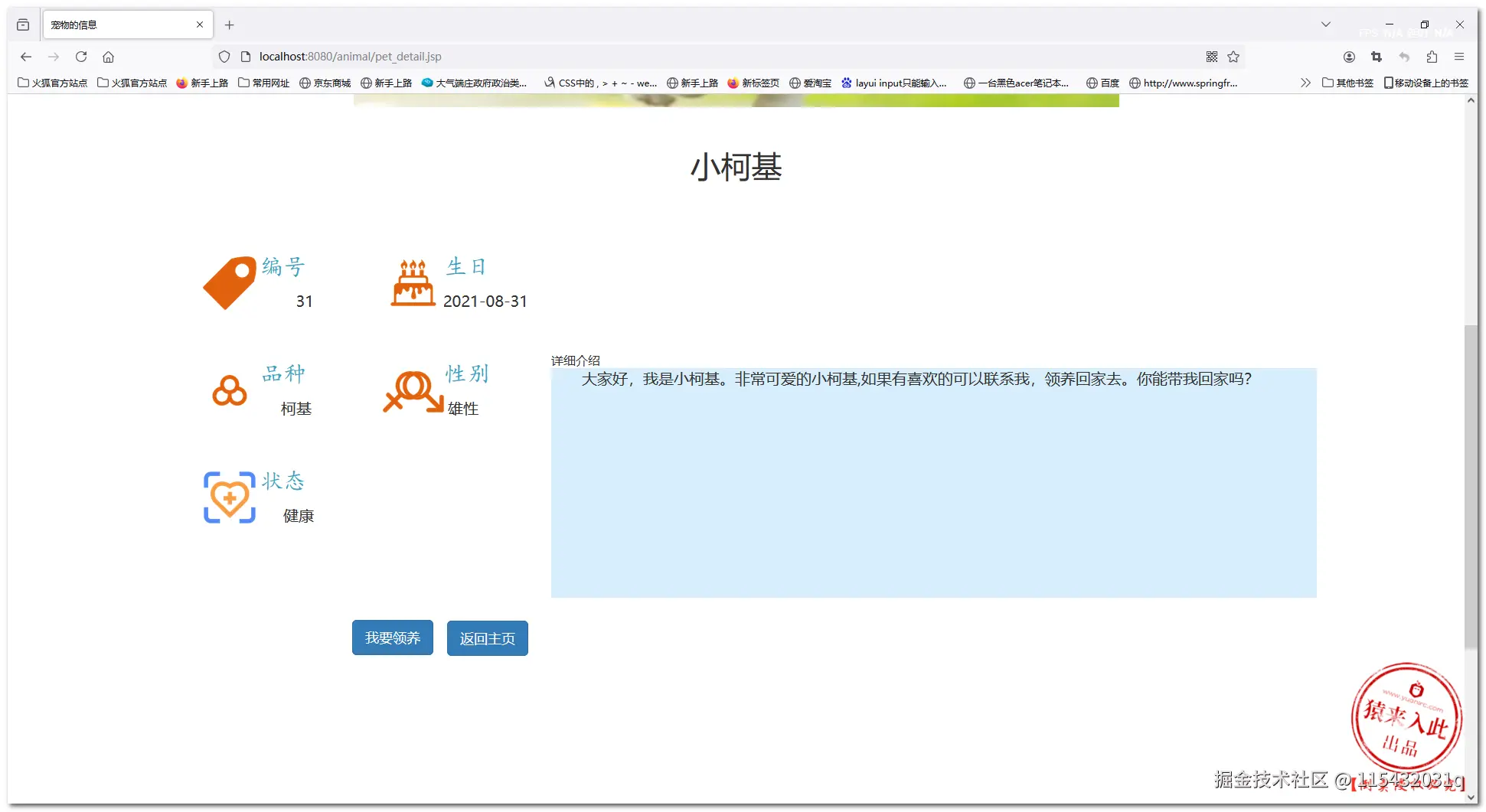Click the birthday value 2021-08-31
The width and height of the screenshot is (1486, 812).
(485, 302)
